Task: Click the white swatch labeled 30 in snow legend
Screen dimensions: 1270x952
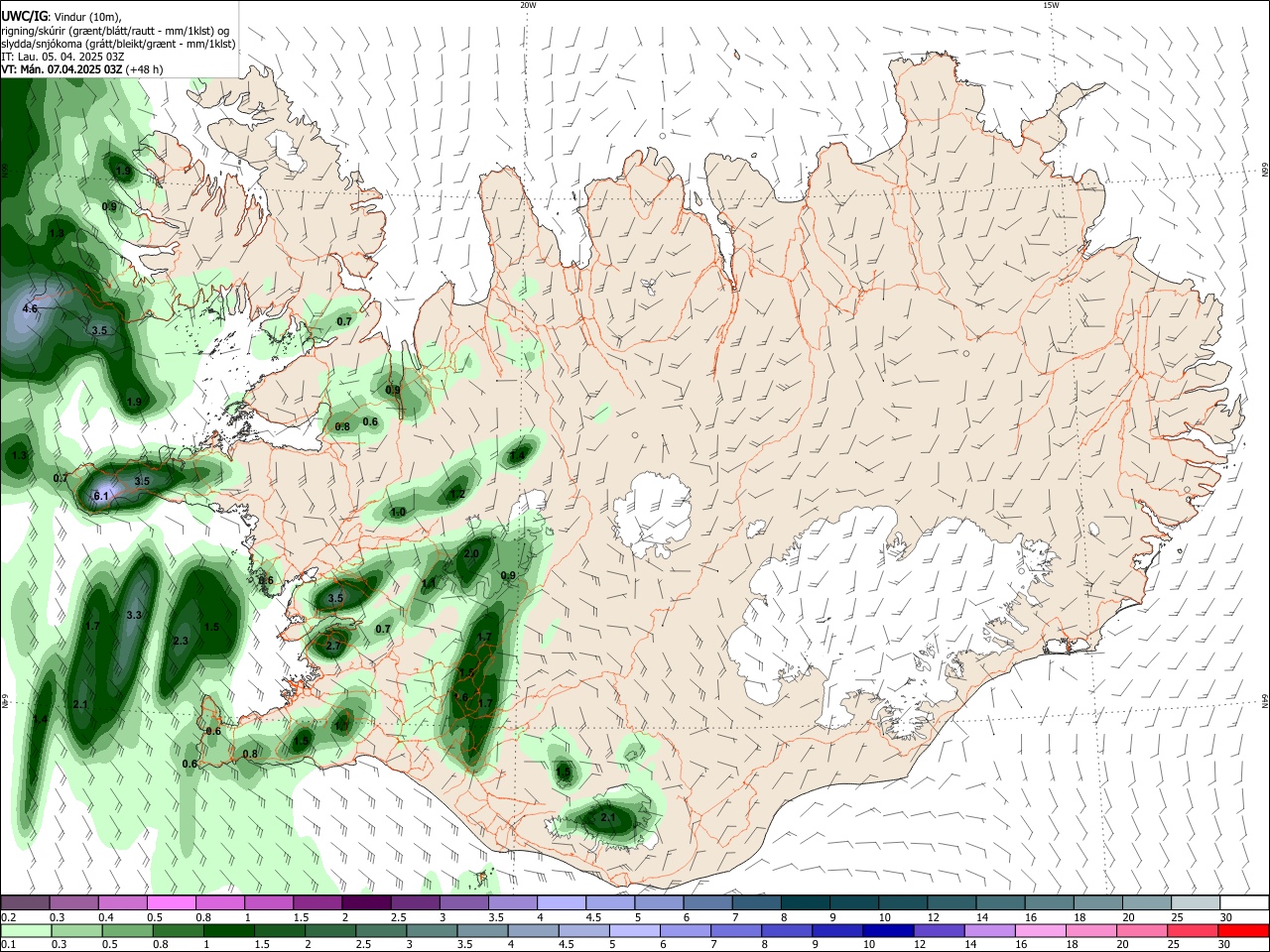Action: [1244, 902]
